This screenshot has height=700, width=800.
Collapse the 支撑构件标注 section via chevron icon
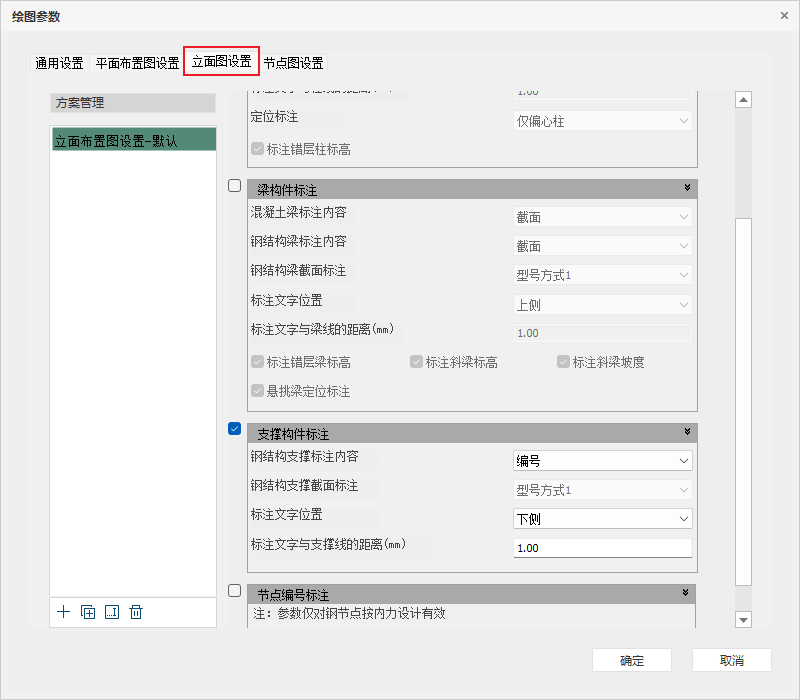pyautogui.click(x=687, y=432)
